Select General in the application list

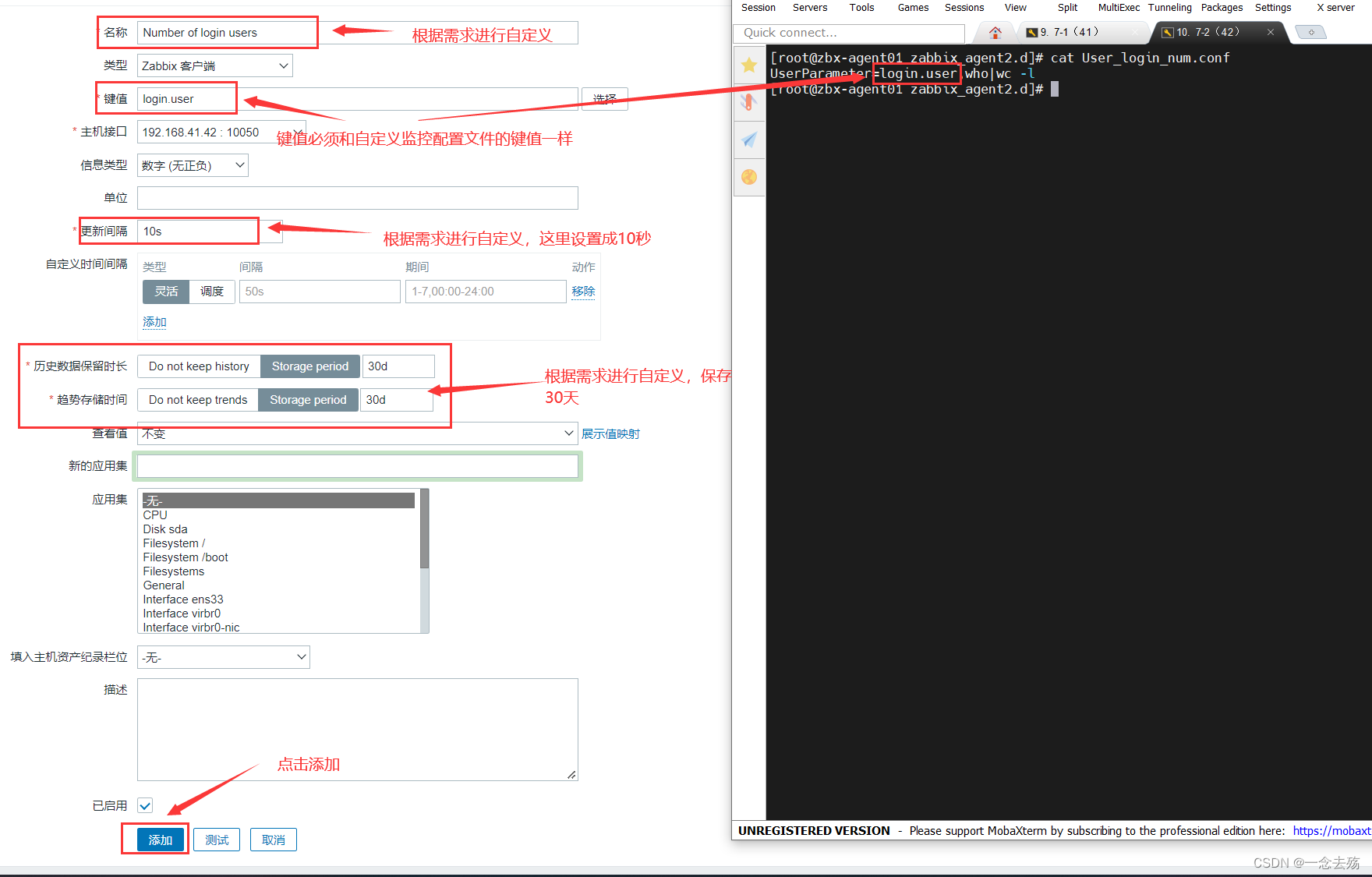[278, 585]
